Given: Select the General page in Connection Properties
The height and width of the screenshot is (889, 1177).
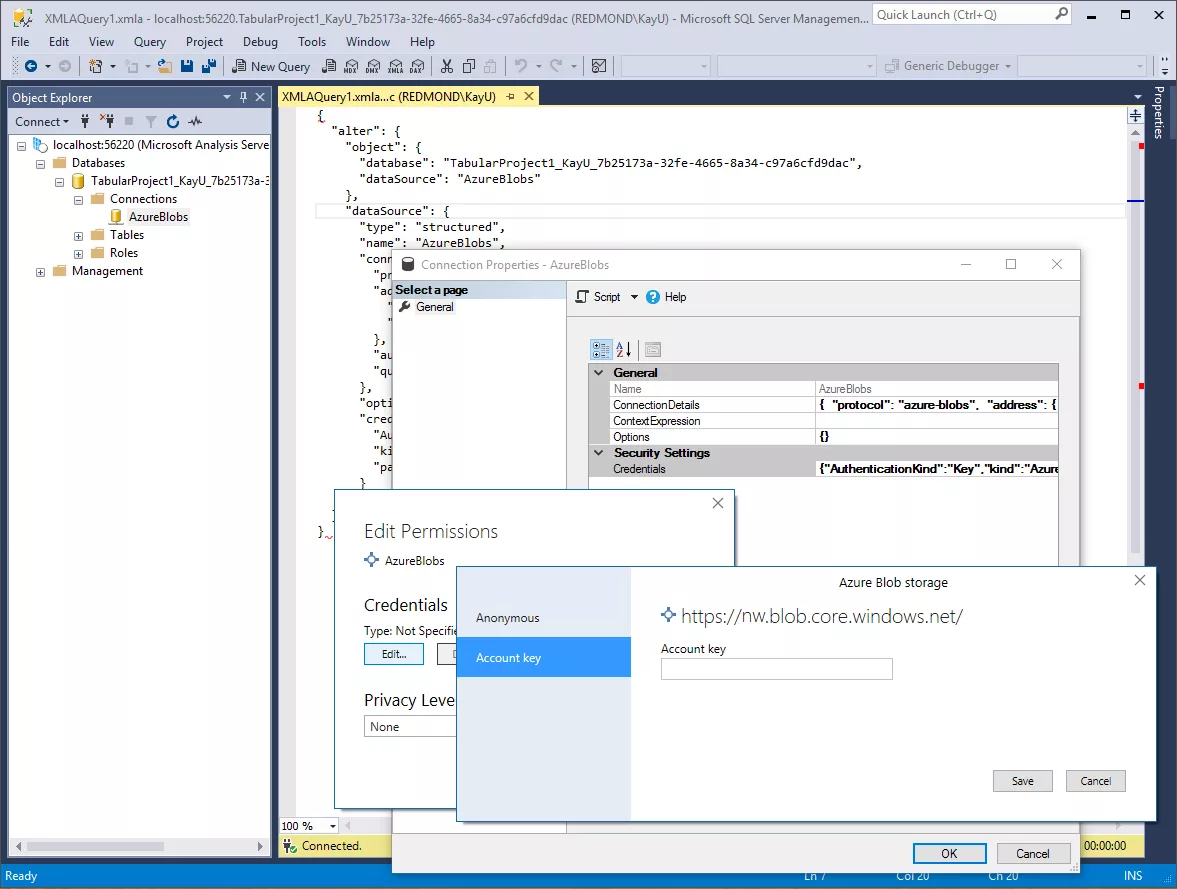Looking at the screenshot, I should (435, 307).
